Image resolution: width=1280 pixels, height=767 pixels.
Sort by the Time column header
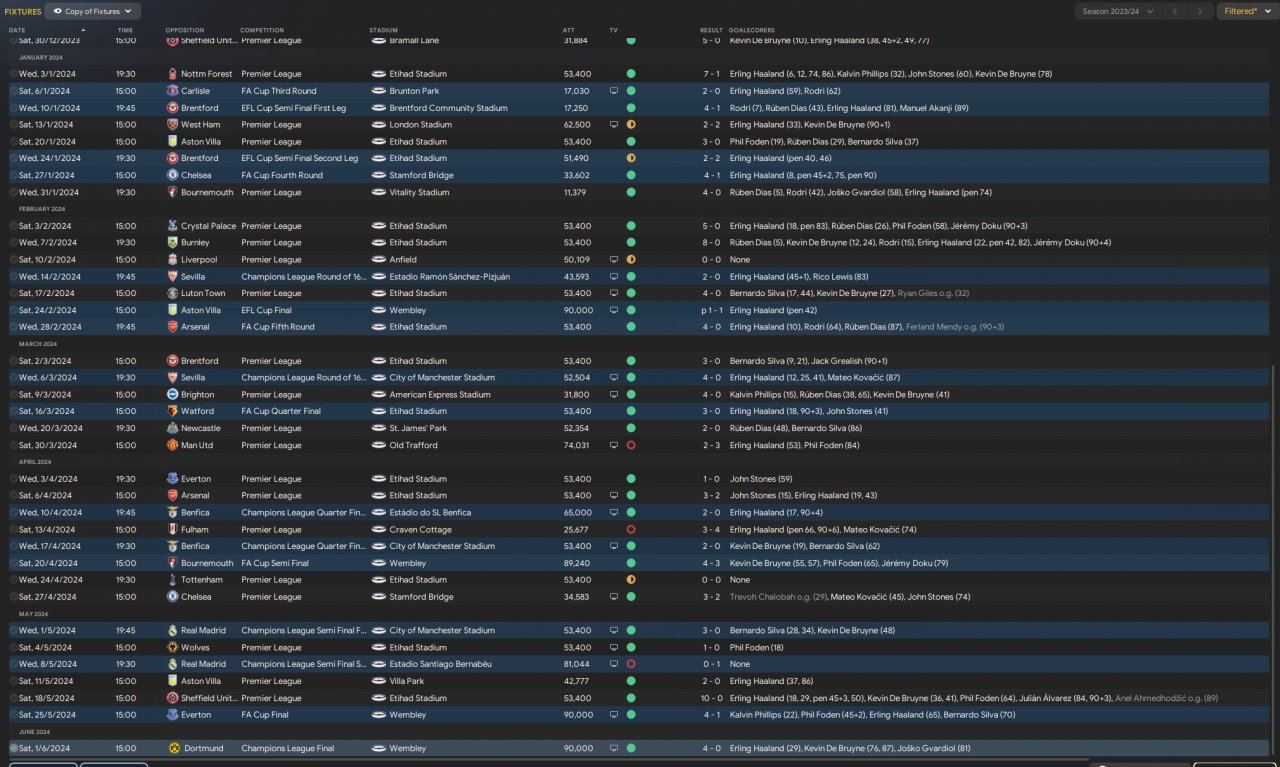point(124,30)
